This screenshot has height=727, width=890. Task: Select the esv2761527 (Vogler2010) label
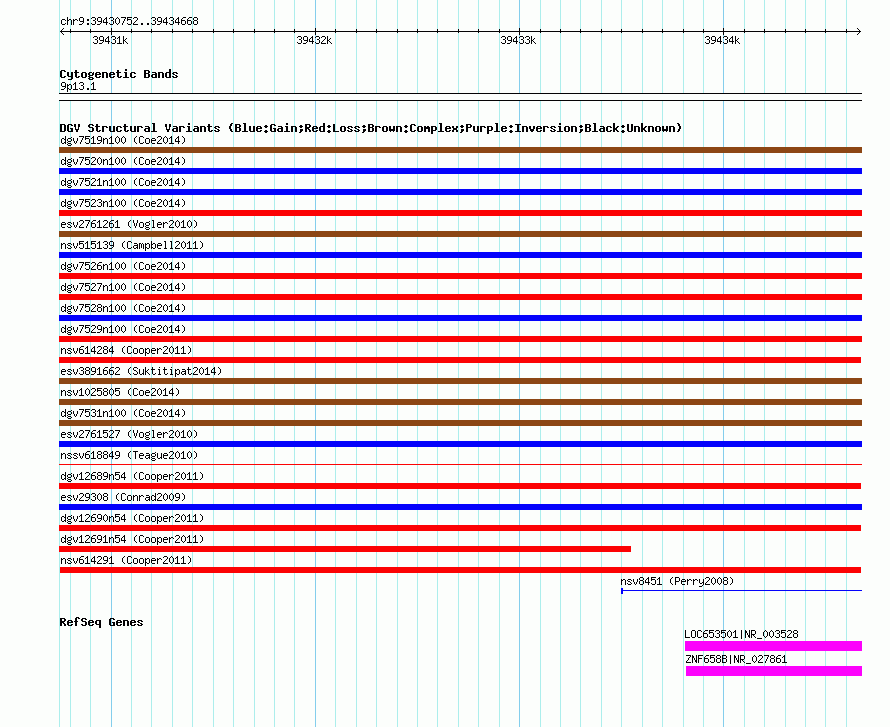[x=129, y=434]
